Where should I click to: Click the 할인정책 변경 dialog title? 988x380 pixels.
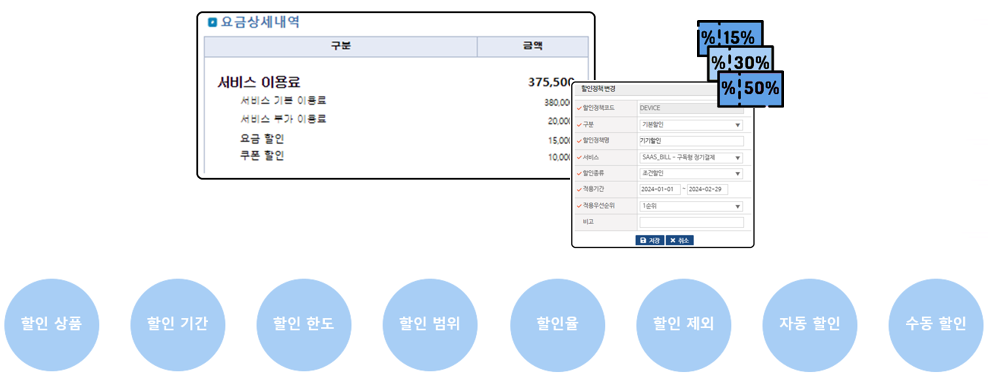pos(598,89)
